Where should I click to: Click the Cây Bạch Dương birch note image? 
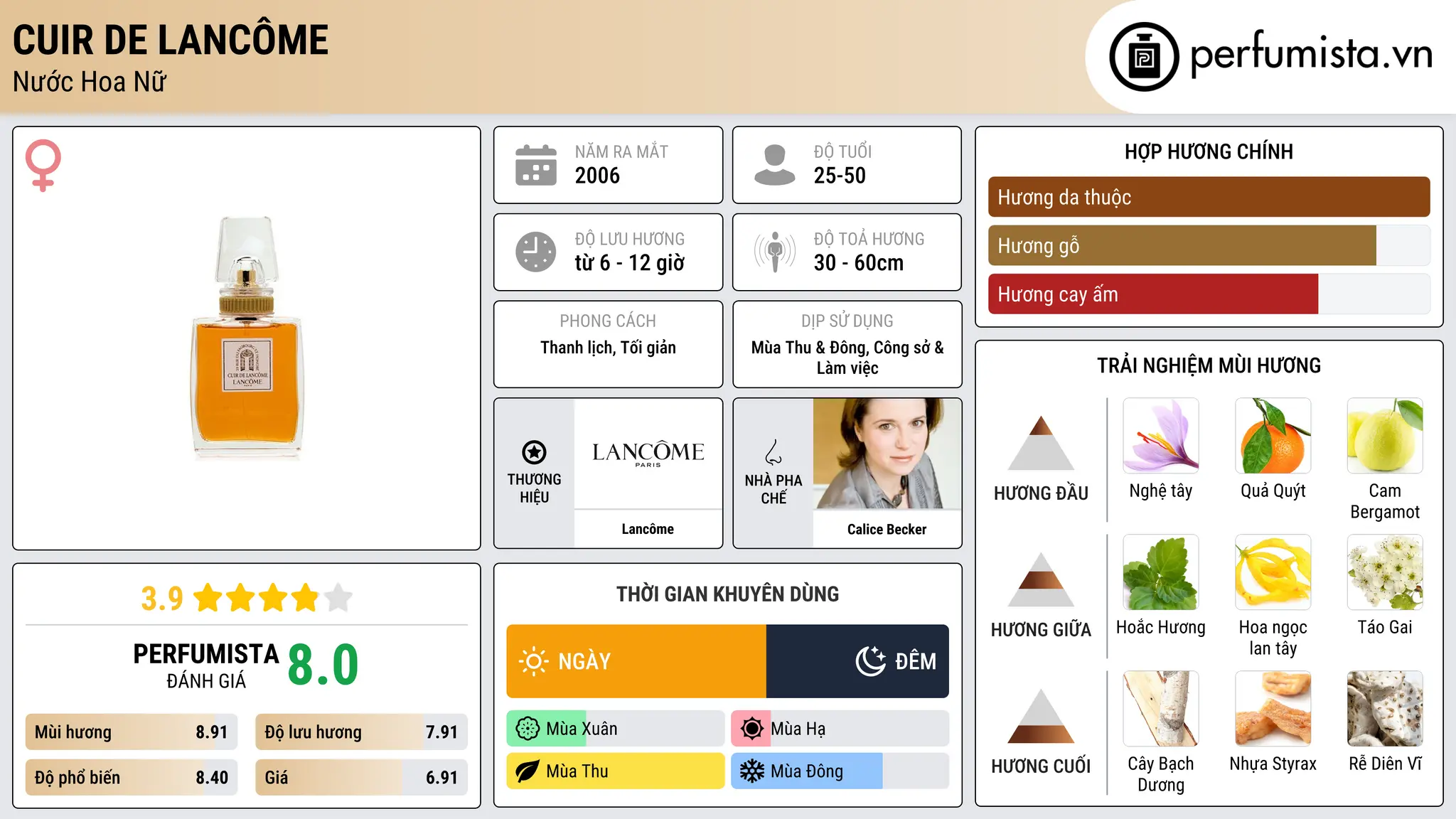[1161, 709]
